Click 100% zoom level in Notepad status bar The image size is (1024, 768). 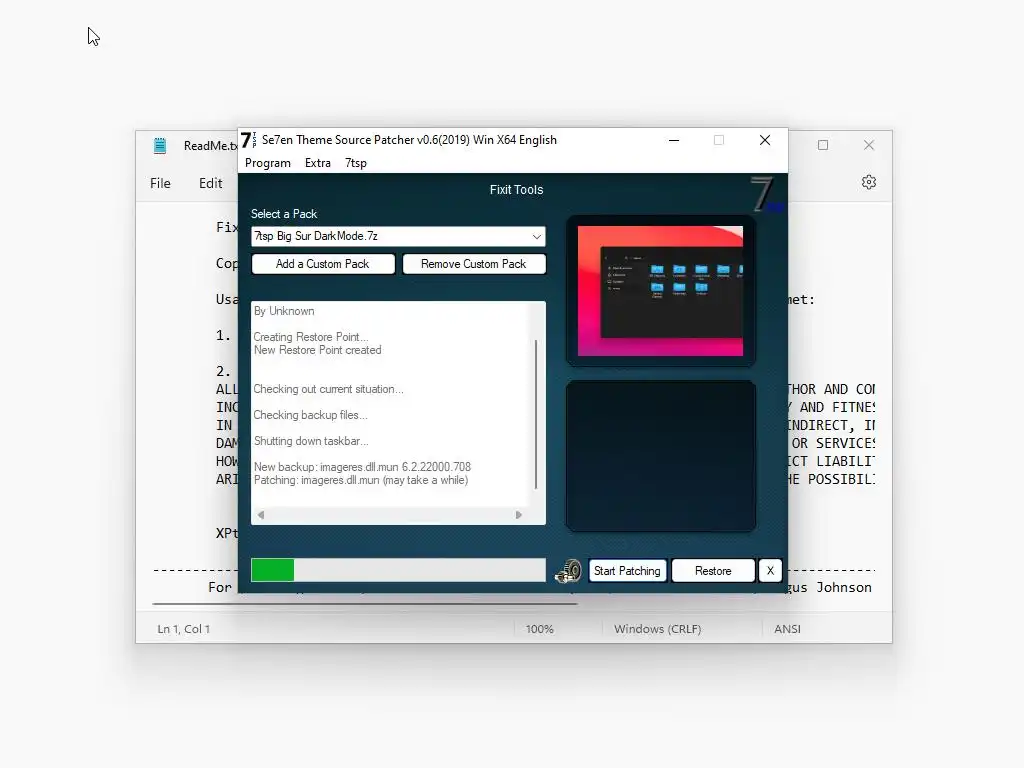539,629
